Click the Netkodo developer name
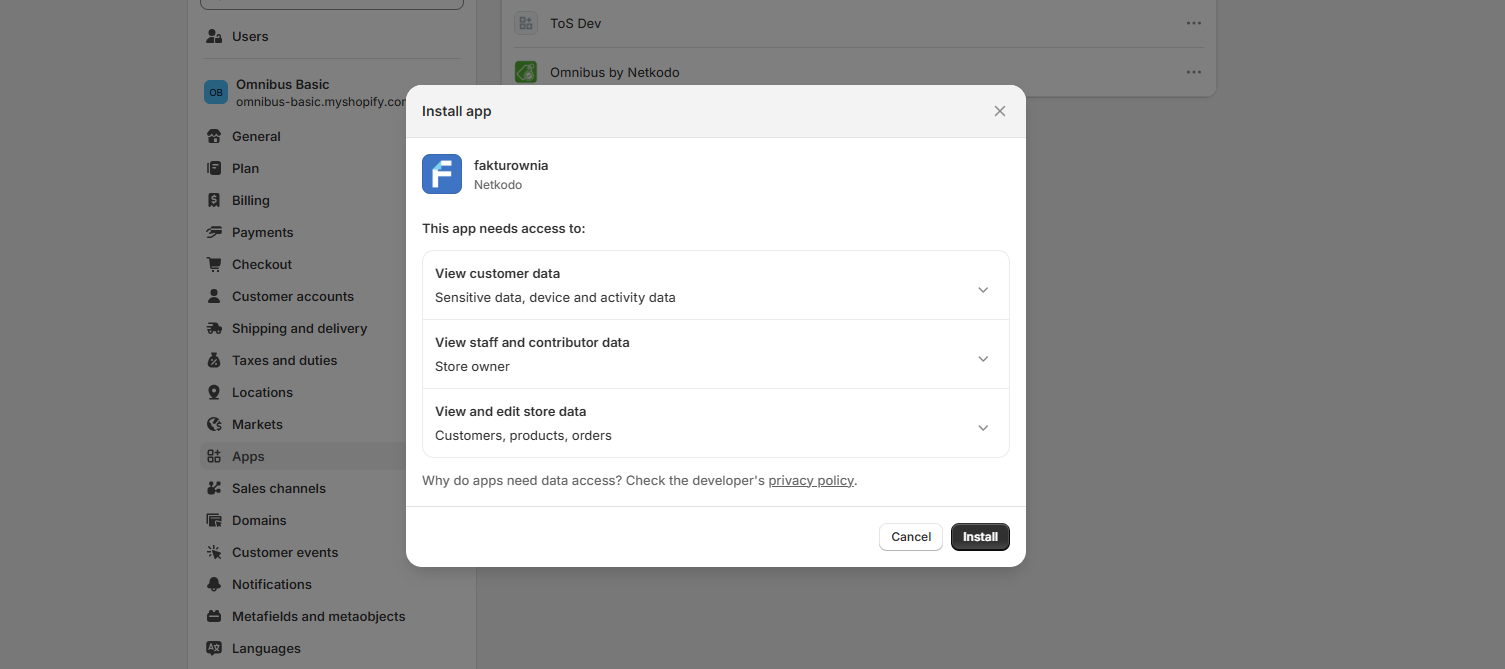Screen dimensions: 1505x669 point(498,185)
